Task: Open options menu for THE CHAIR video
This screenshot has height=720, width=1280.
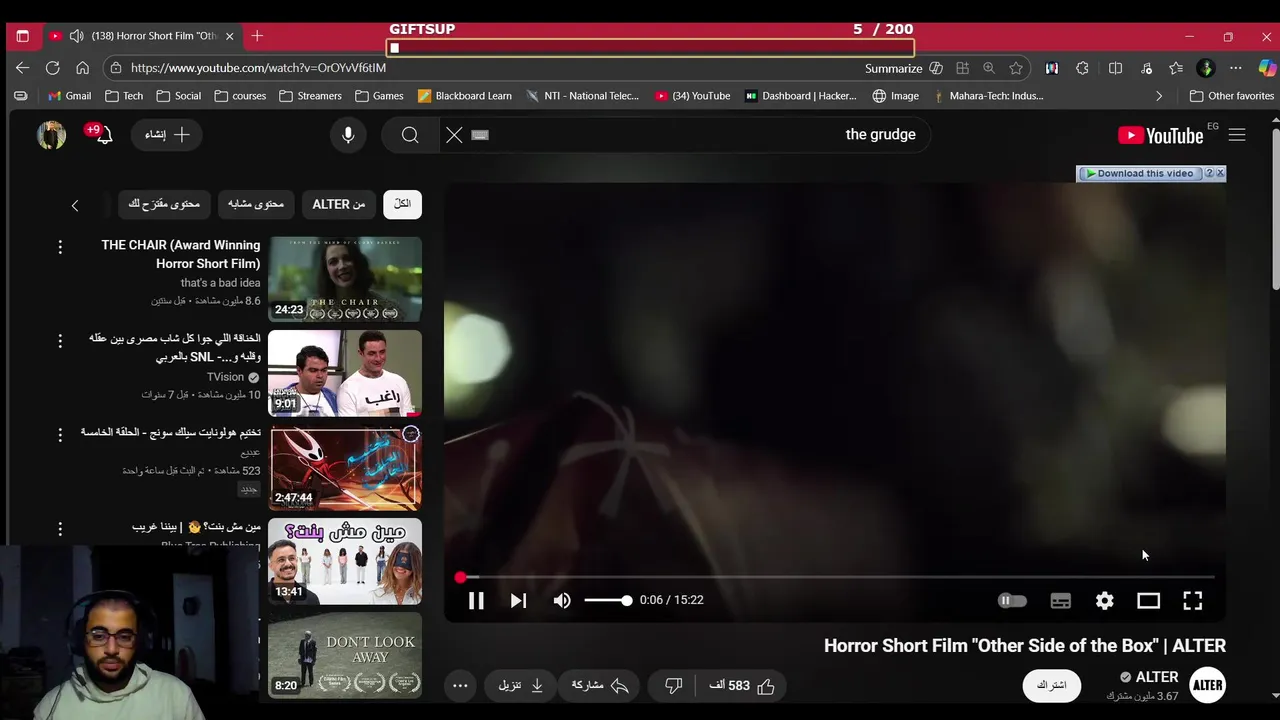Action: 60,246
